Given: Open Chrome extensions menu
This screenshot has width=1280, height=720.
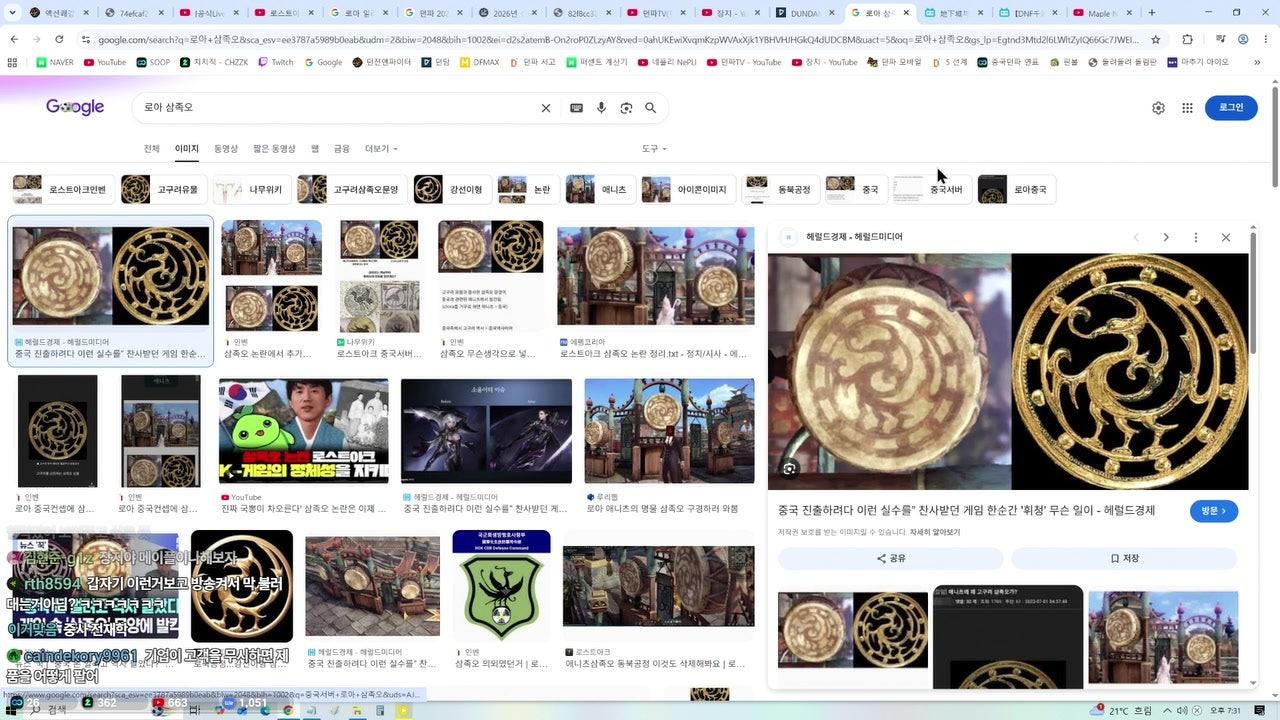Looking at the screenshot, I should click(1188, 39).
